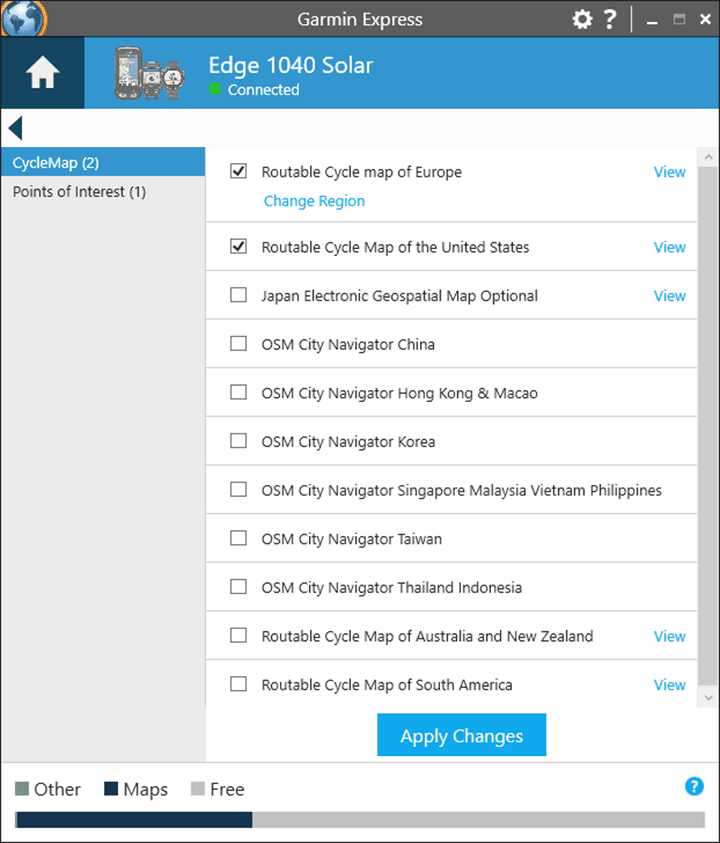720x843 pixels.
Task: Open the Change Region link
Action: pyautogui.click(x=314, y=201)
